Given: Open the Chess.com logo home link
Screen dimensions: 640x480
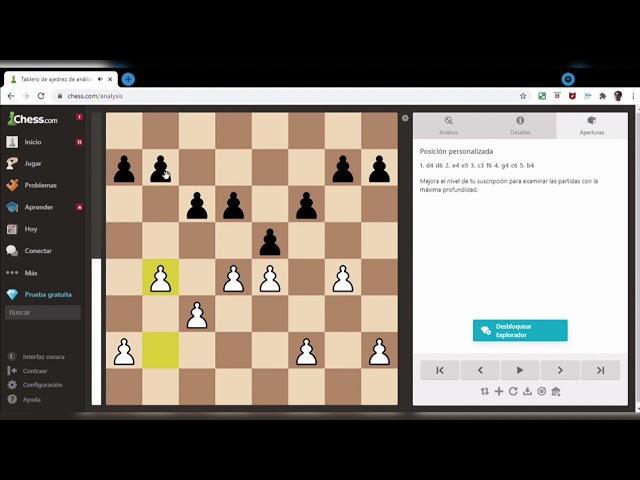Looking at the screenshot, I should click(x=32, y=119).
